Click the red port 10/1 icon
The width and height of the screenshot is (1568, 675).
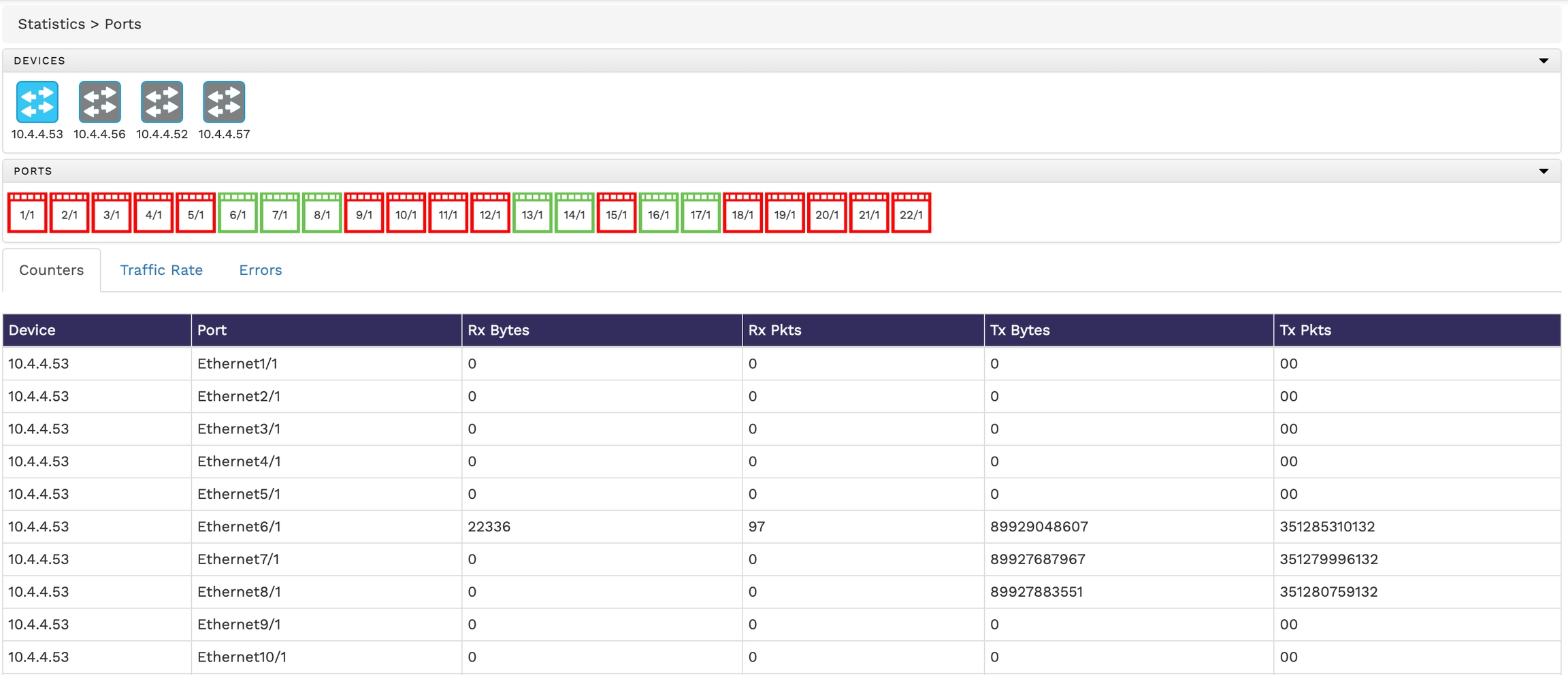[x=406, y=213]
